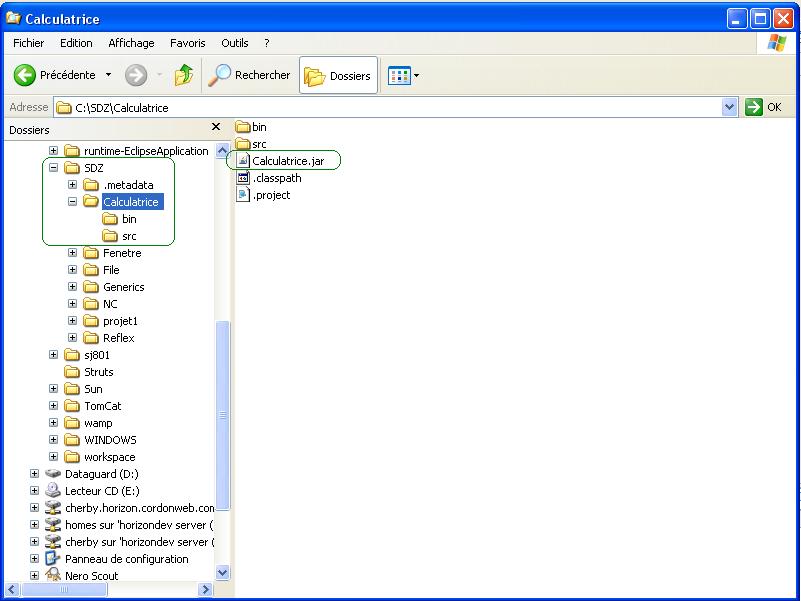Open the ? help menu
This screenshot has width=801, height=601.
point(267,43)
